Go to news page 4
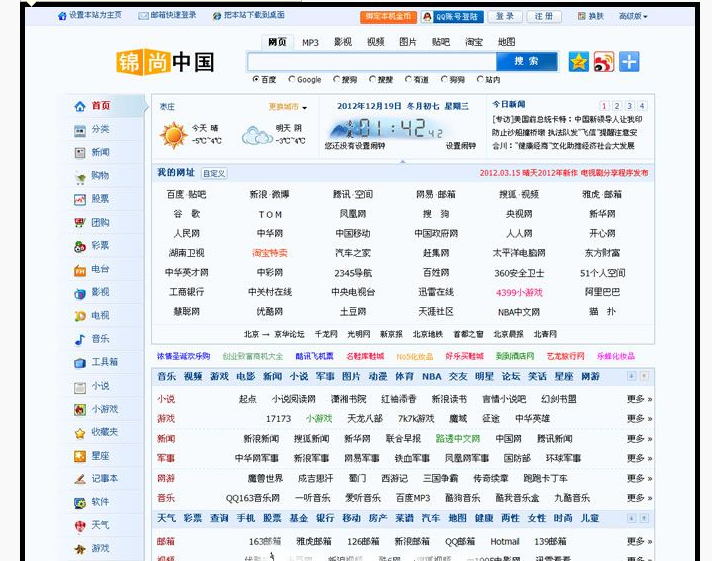 642,106
